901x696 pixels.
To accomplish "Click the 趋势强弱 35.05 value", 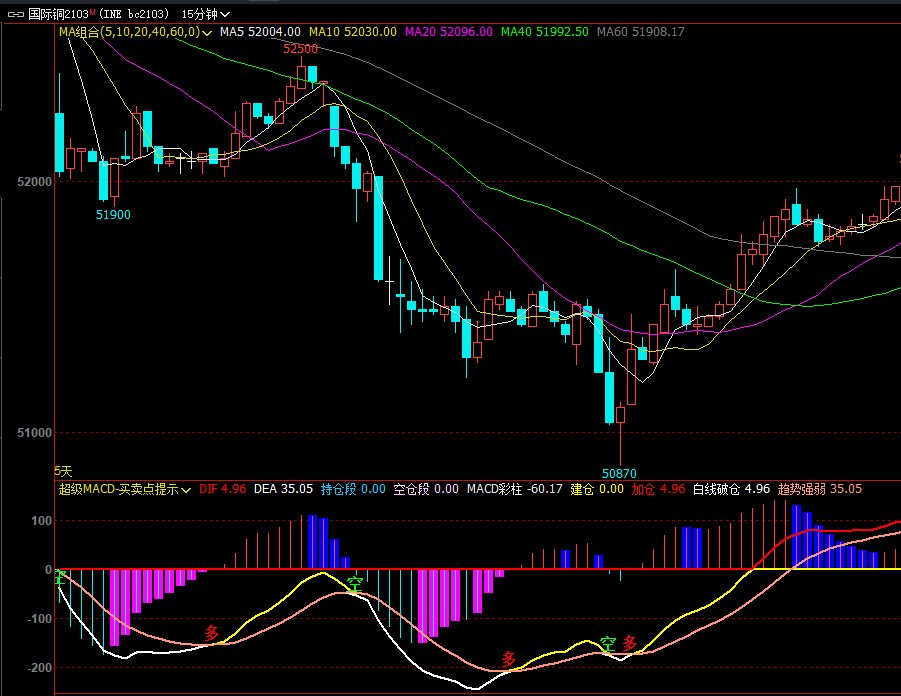I will tap(820, 489).
